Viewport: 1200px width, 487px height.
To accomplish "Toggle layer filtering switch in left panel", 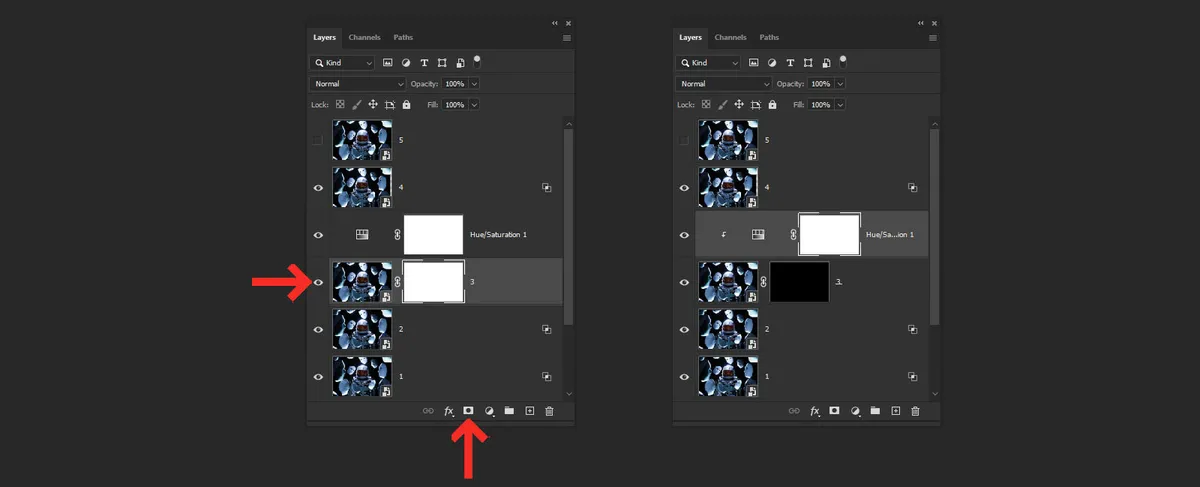I will point(477,60).
